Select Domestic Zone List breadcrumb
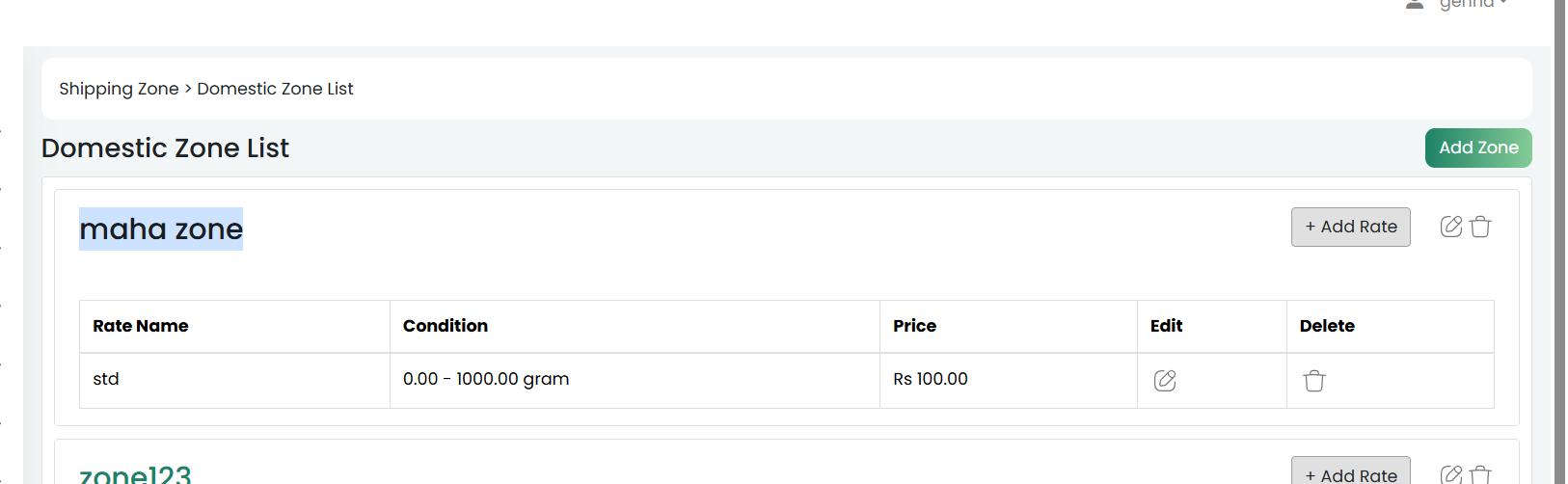 [275, 89]
